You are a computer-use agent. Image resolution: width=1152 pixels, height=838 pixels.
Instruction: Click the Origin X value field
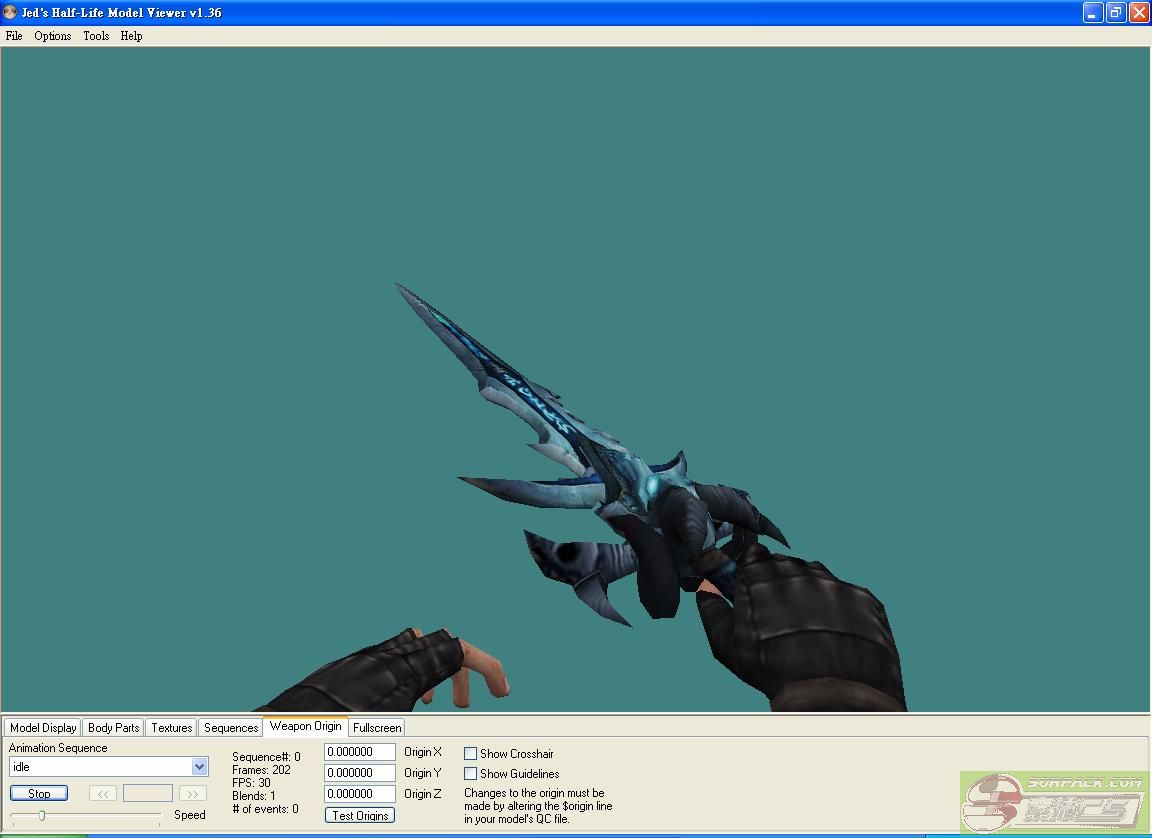click(x=360, y=752)
